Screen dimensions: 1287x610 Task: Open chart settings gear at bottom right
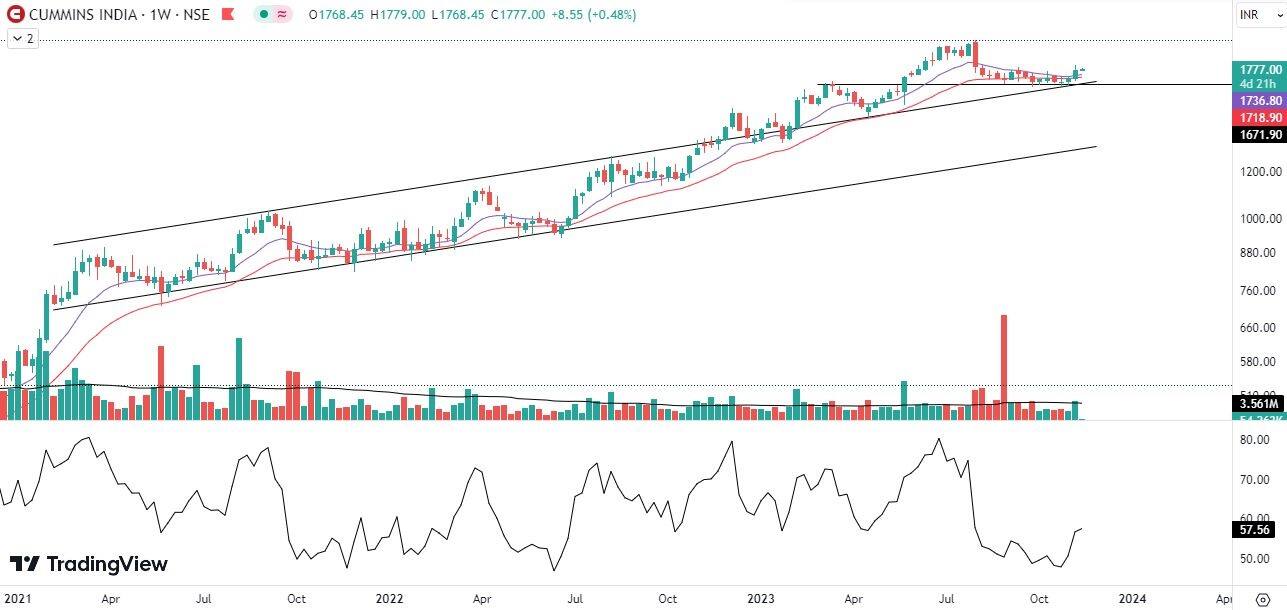(x=1262, y=598)
